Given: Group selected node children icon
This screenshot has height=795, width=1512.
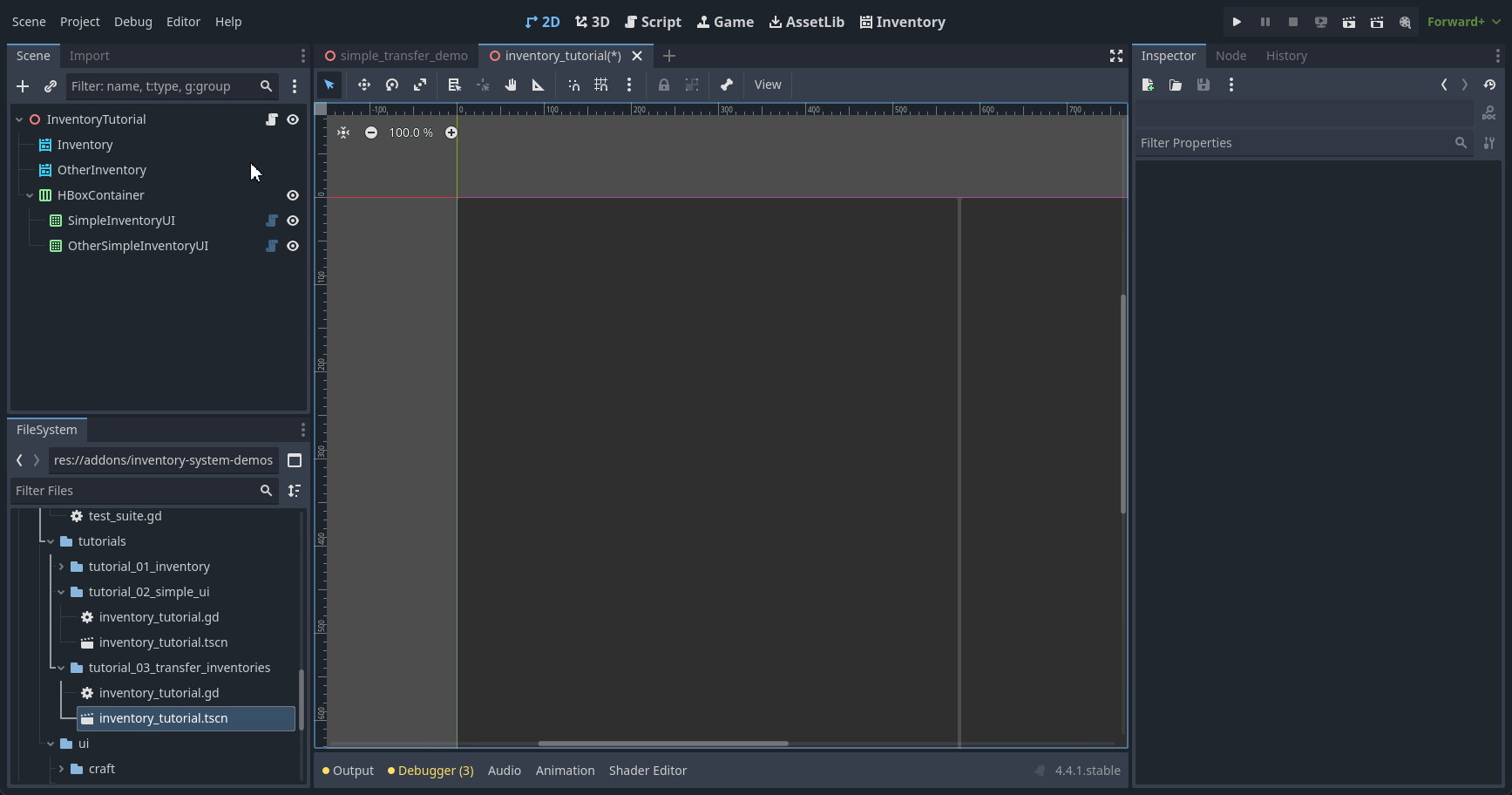Looking at the screenshot, I should coord(692,85).
